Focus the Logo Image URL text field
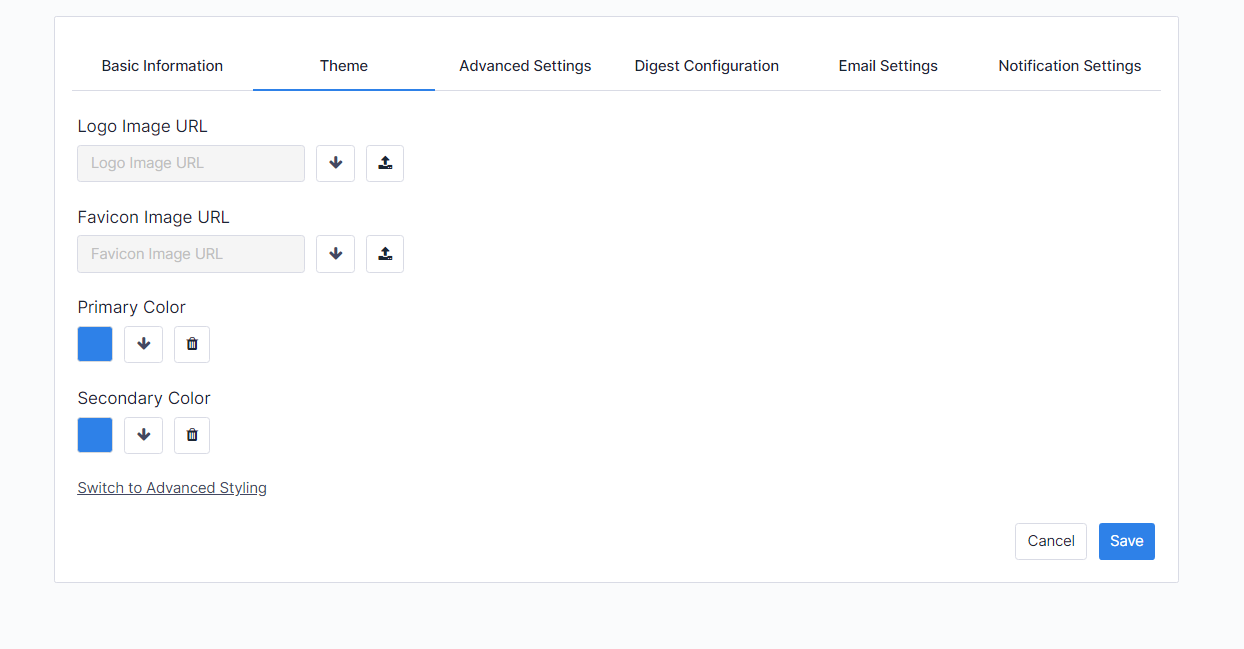This screenshot has width=1244, height=649. pyautogui.click(x=191, y=163)
